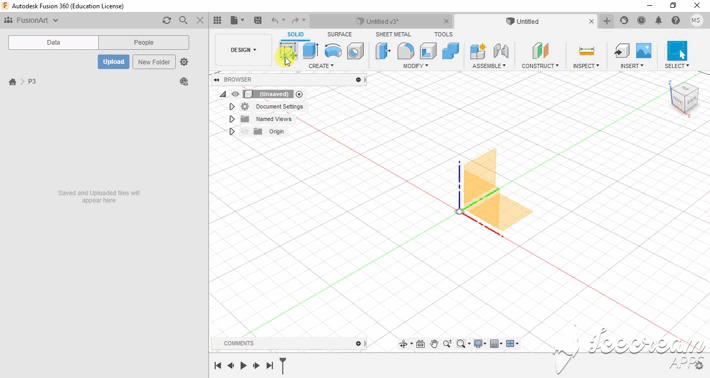The image size is (710, 378).
Task: Click the Insert Derive icon
Action: tap(622, 51)
